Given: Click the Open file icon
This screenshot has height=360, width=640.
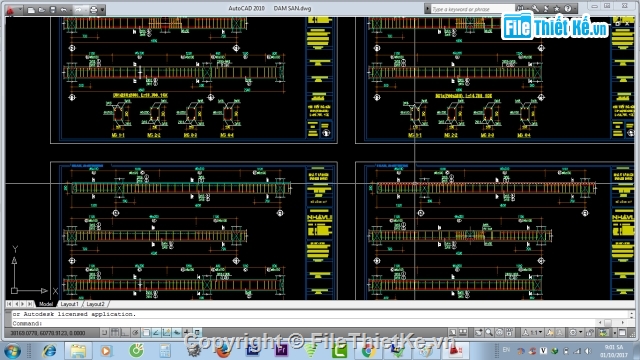Looking at the screenshot, I should tap(42, 10).
